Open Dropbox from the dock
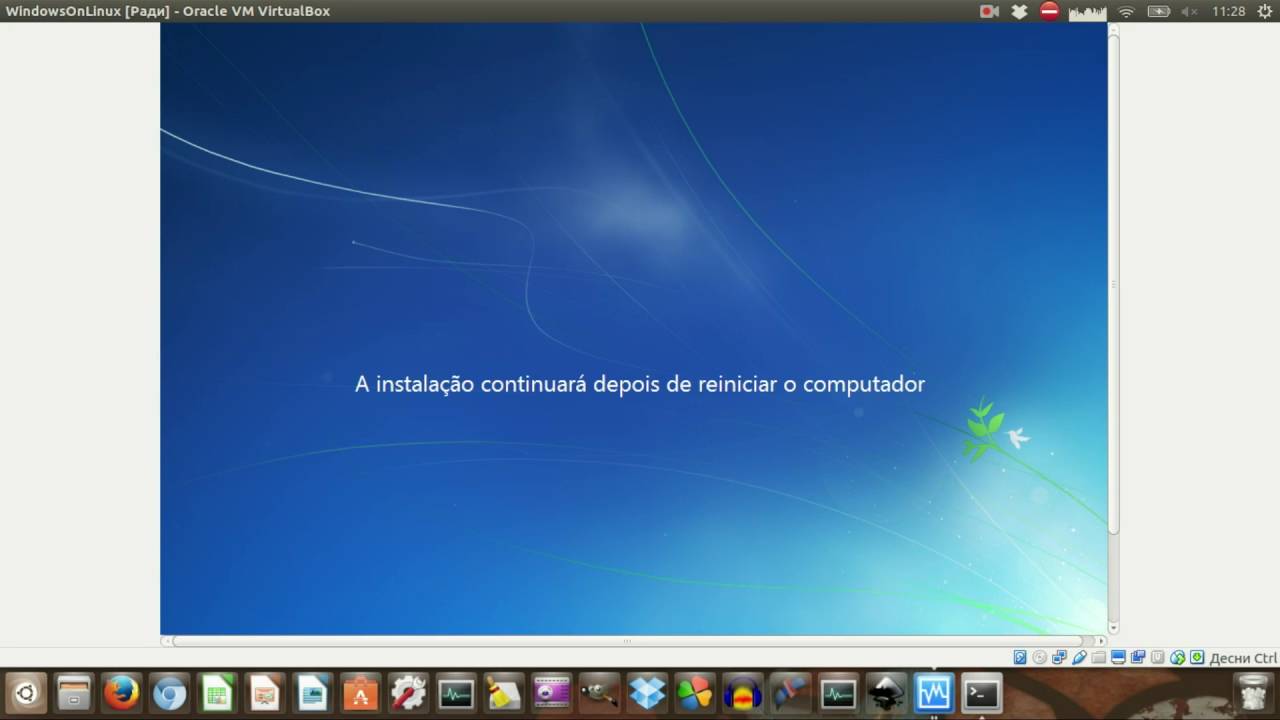Viewport: 1280px width, 720px height. tap(647, 692)
